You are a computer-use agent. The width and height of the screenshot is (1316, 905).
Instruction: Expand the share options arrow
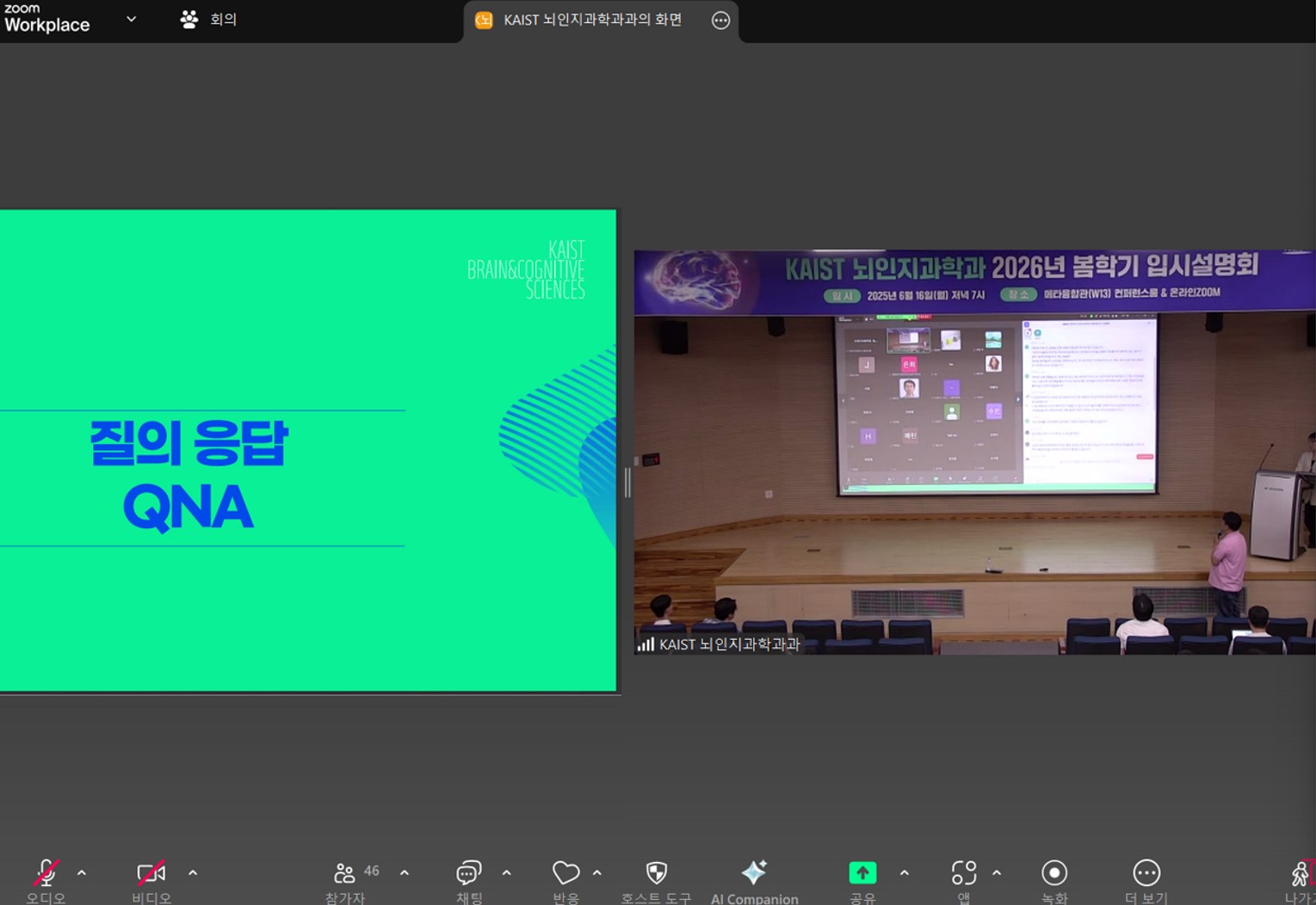905,872
